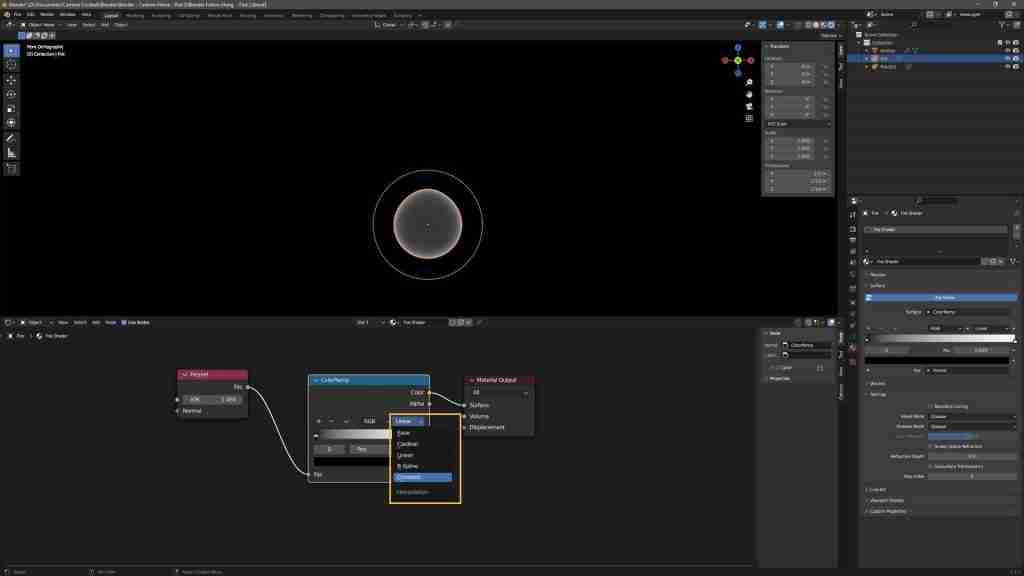This screenshot has width=1024, height=576.
Task: Toggle Screen Space Refraction checkbox
Action: pos(931,447)
